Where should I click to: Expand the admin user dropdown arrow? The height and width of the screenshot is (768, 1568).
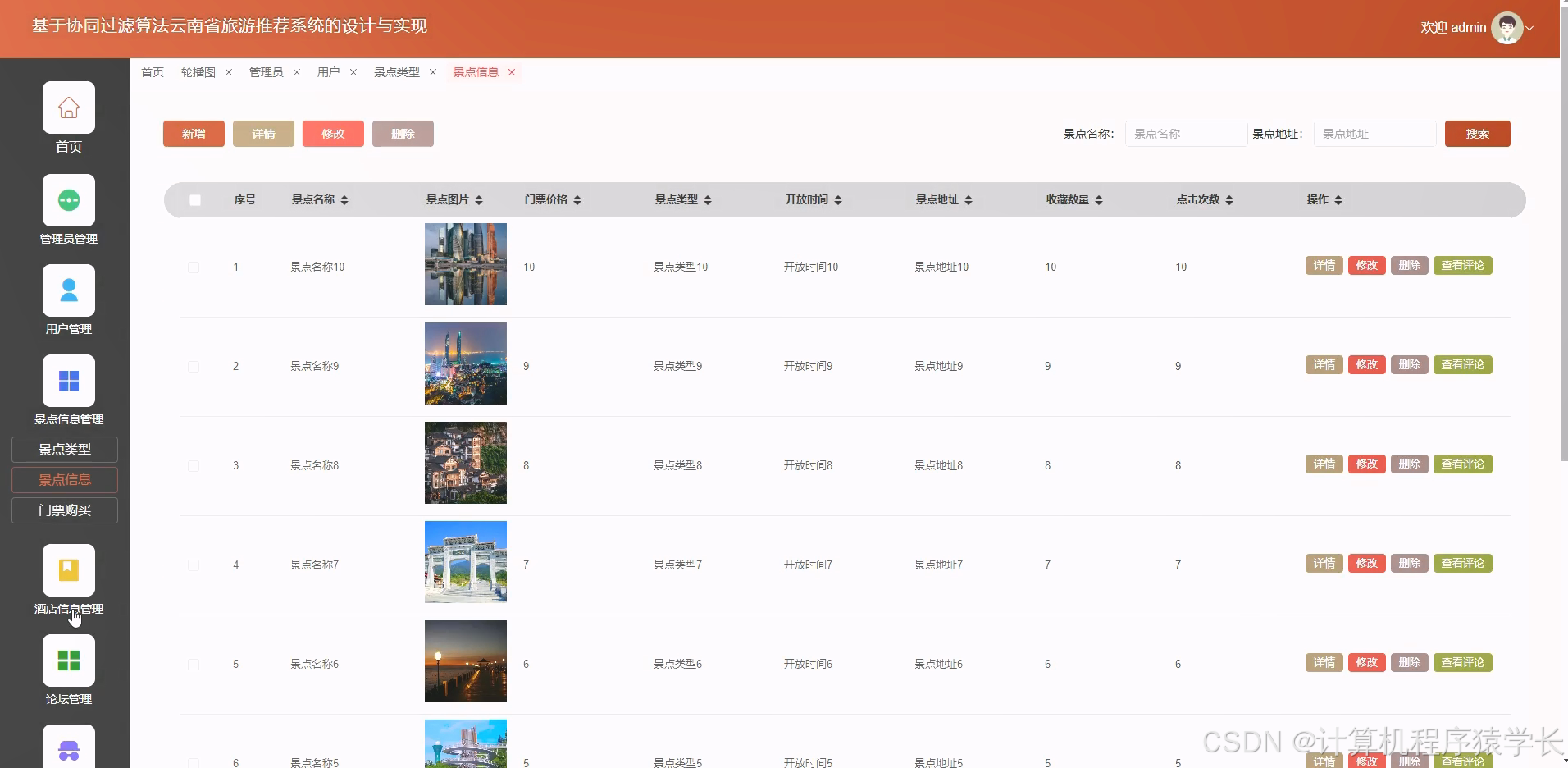coord(1529,28)
